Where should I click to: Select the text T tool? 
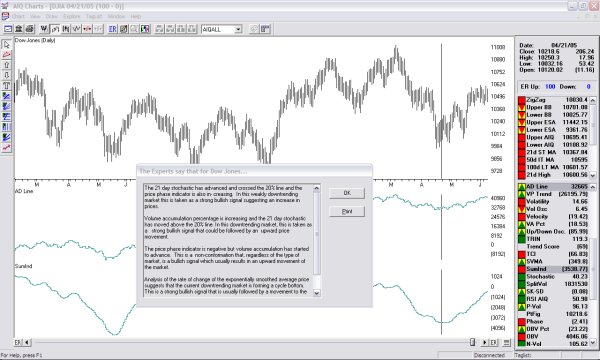(x=7, y=86)
